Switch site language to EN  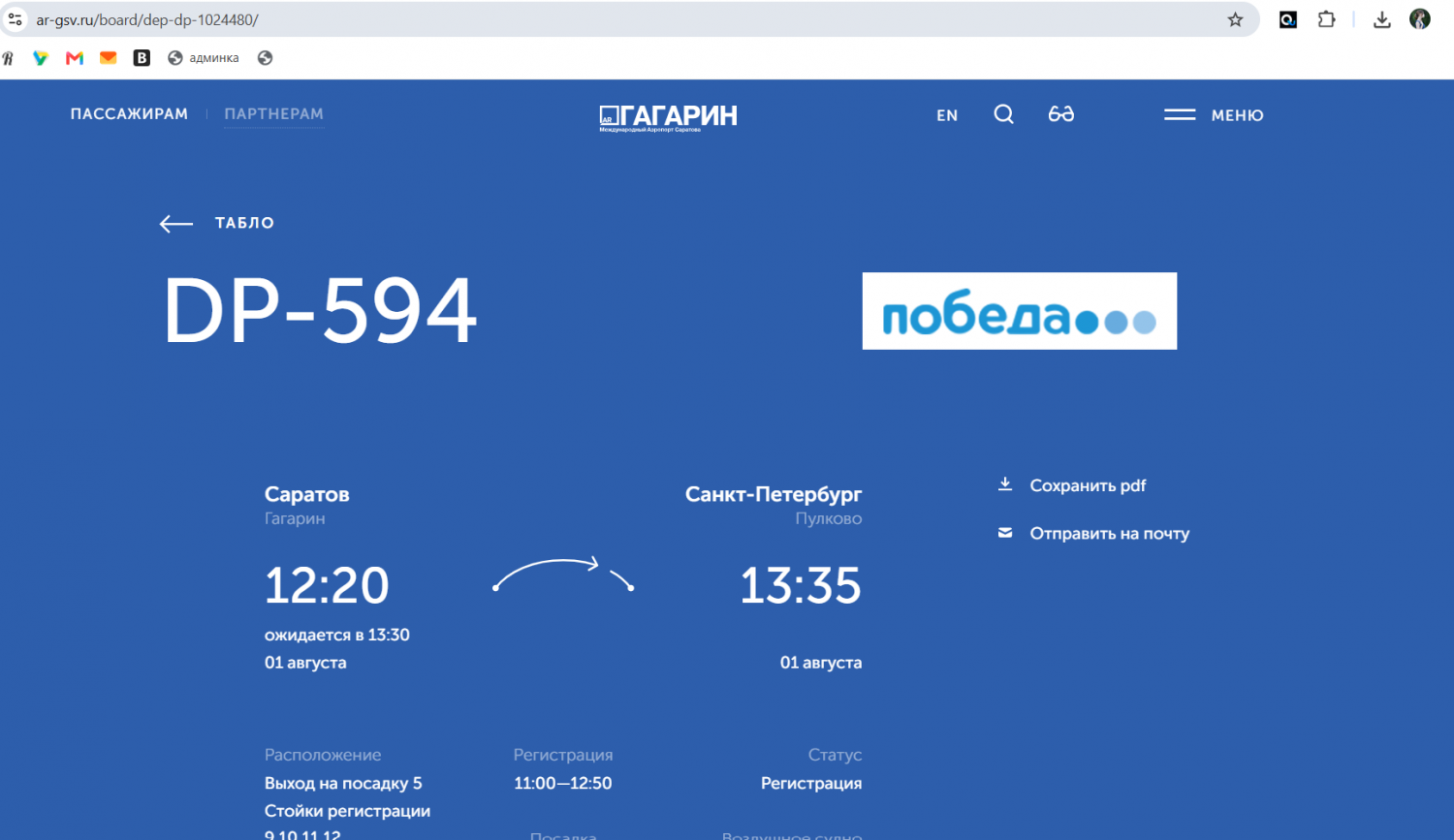[x=947, y=115]
